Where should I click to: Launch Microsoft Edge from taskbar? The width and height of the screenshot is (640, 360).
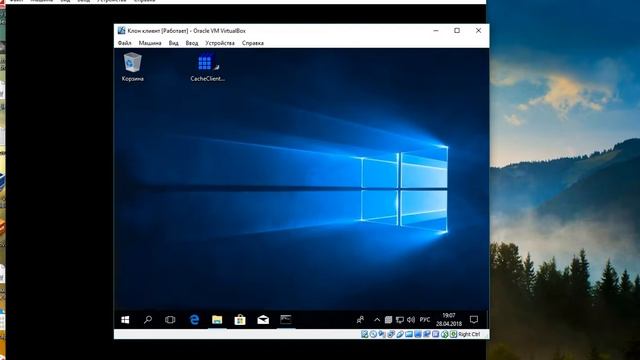pos(194,320)
